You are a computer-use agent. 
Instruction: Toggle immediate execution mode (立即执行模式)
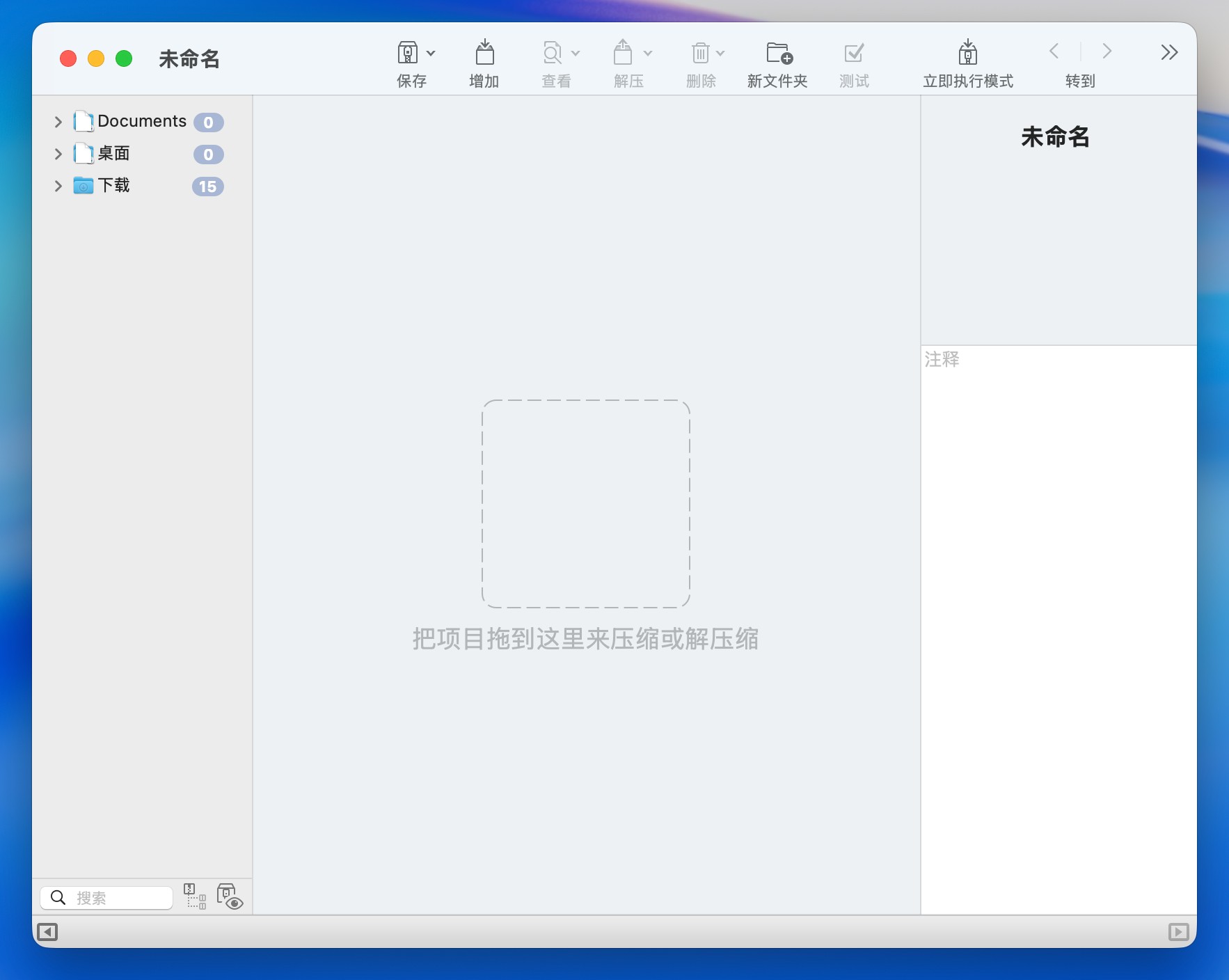pos(967,53)
